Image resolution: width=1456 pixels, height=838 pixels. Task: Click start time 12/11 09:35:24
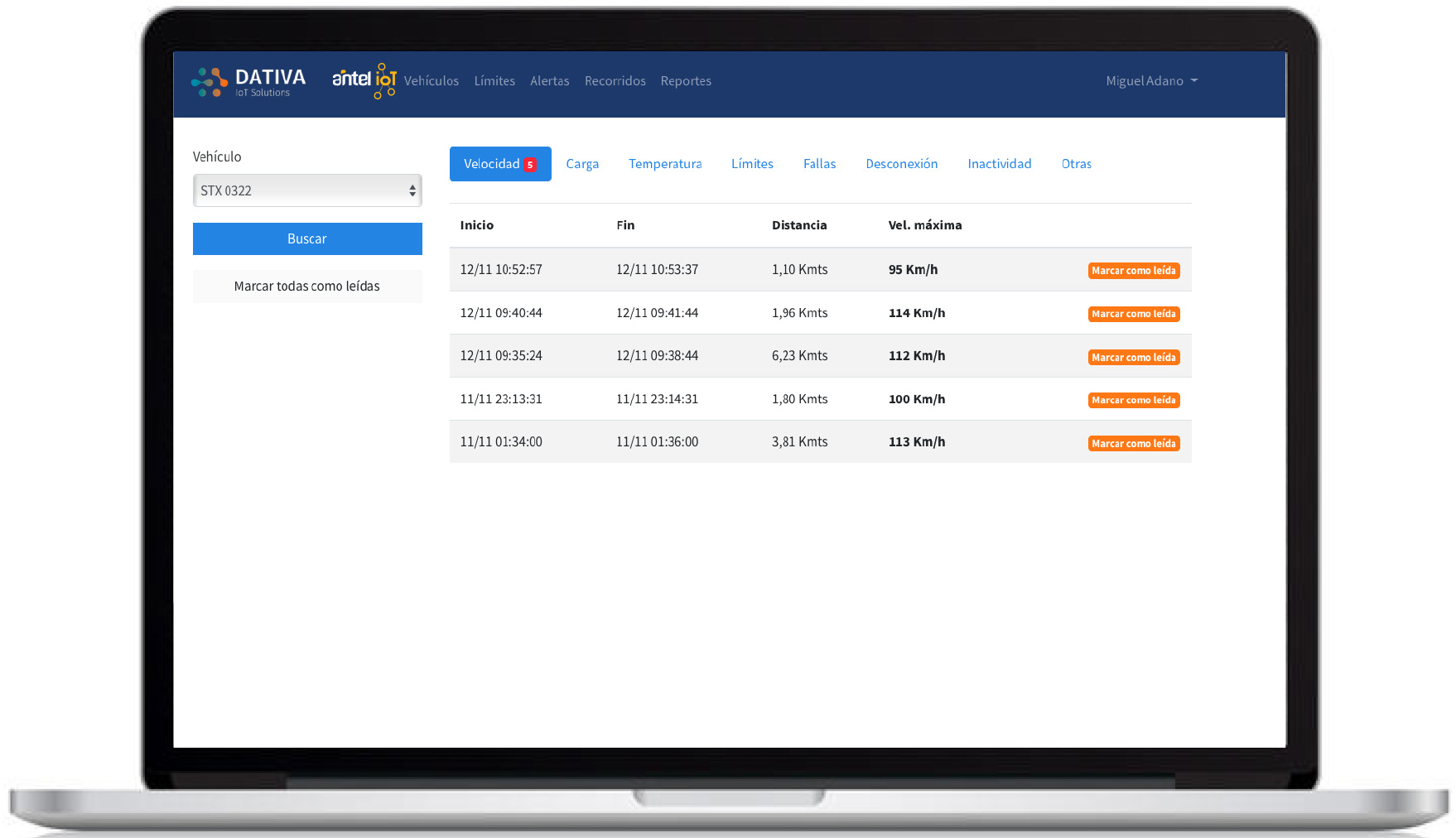501,356
